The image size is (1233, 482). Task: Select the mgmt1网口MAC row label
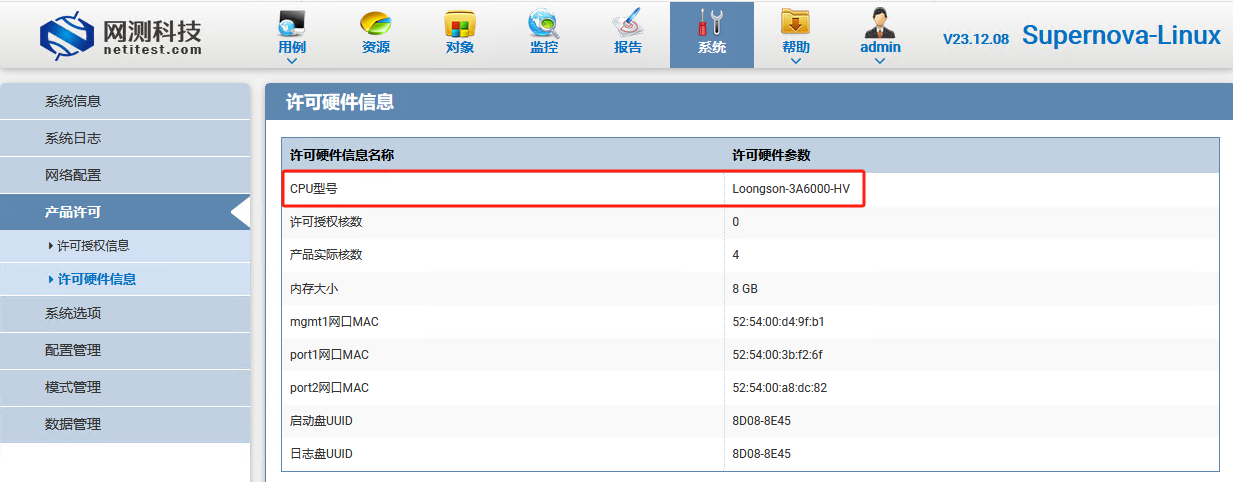pos(334,322)
